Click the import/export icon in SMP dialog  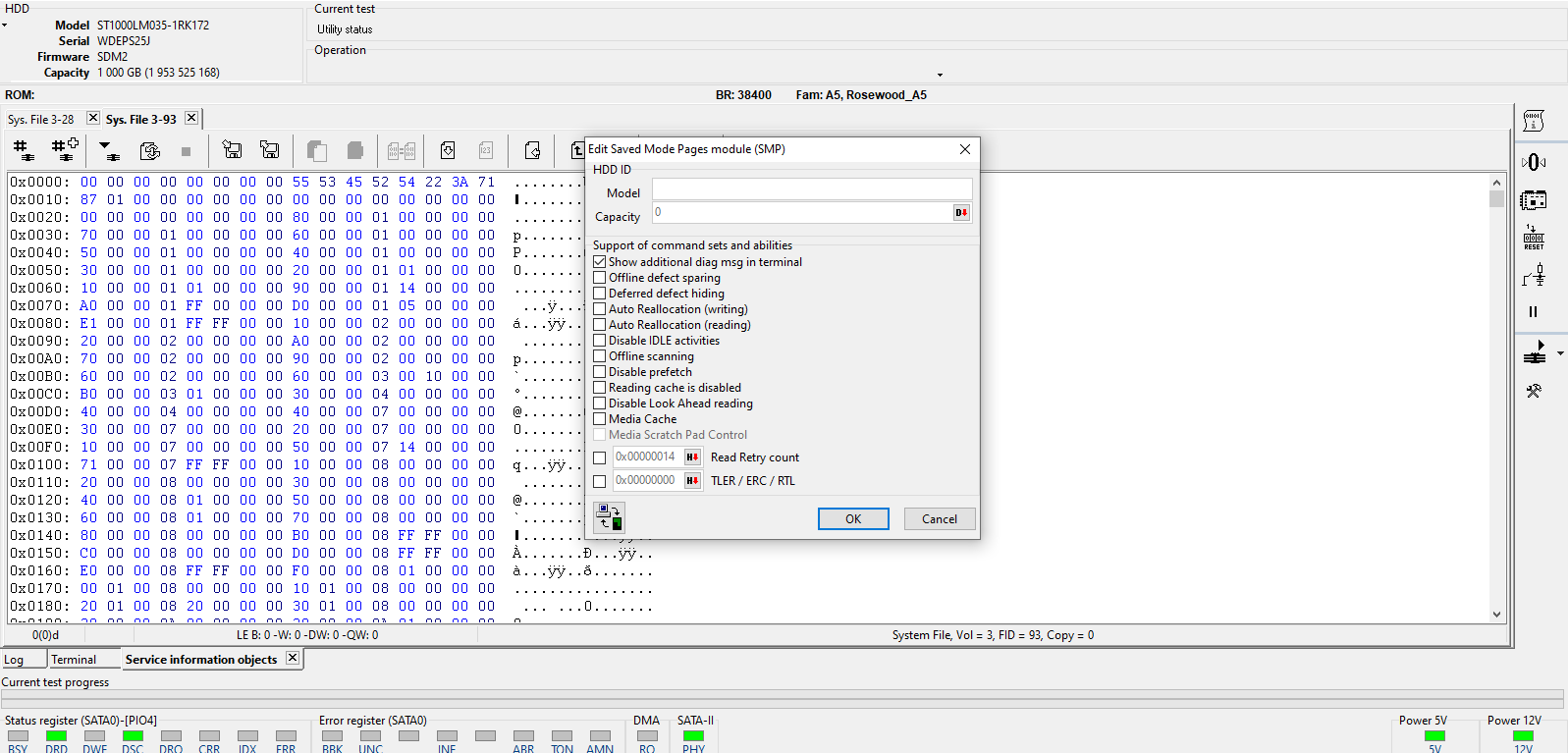610,517
